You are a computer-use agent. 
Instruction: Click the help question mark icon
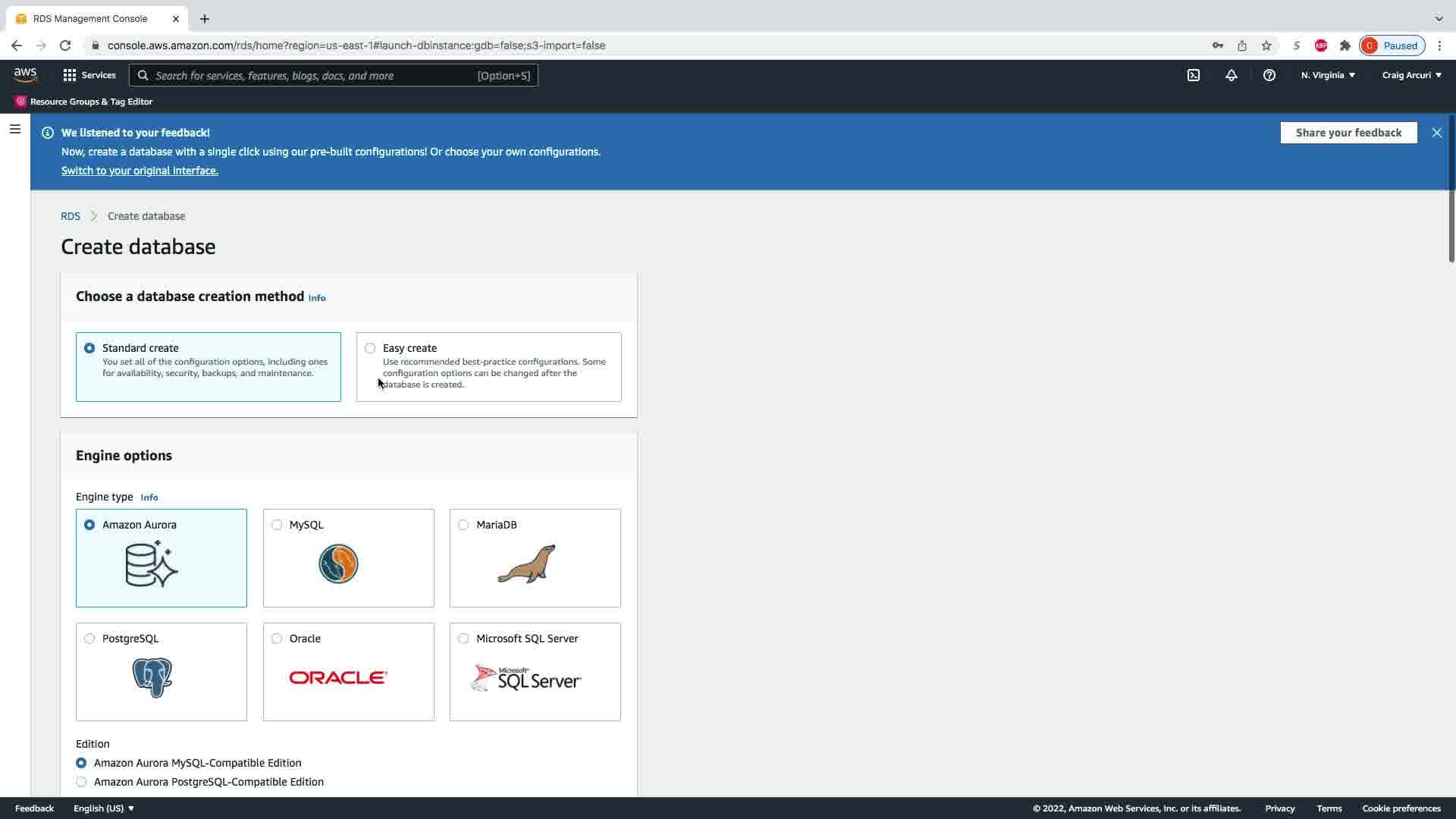point(1269,75)
